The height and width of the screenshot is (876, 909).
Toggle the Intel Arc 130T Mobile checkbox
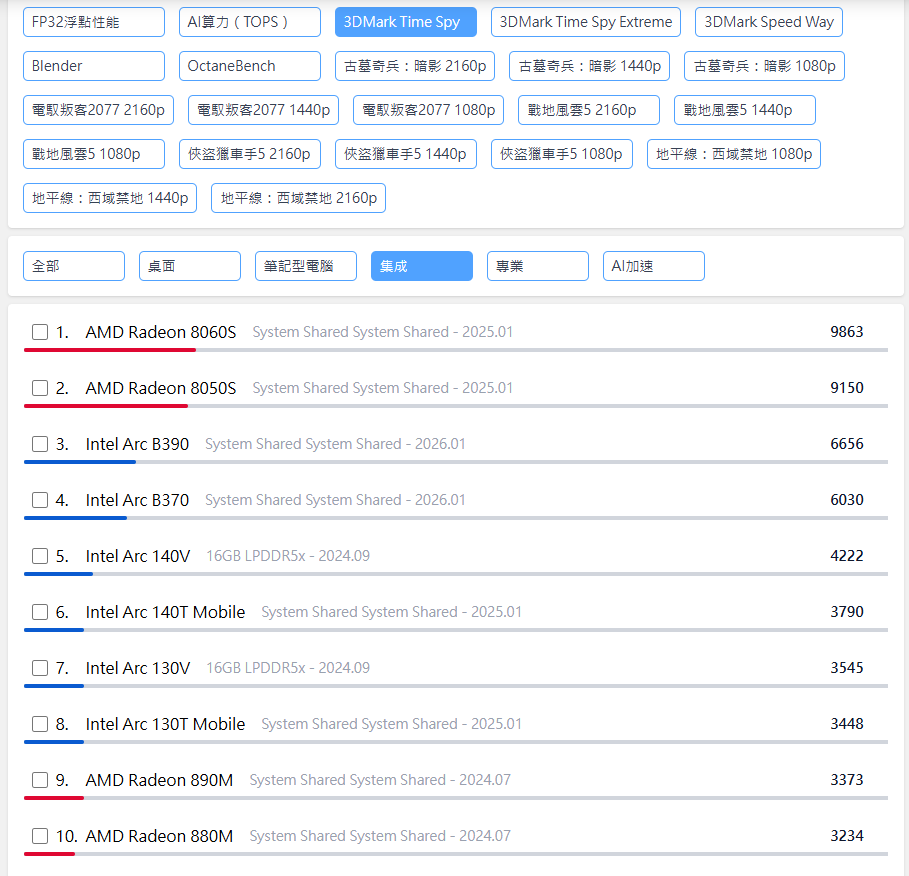(x=40, y=724)
